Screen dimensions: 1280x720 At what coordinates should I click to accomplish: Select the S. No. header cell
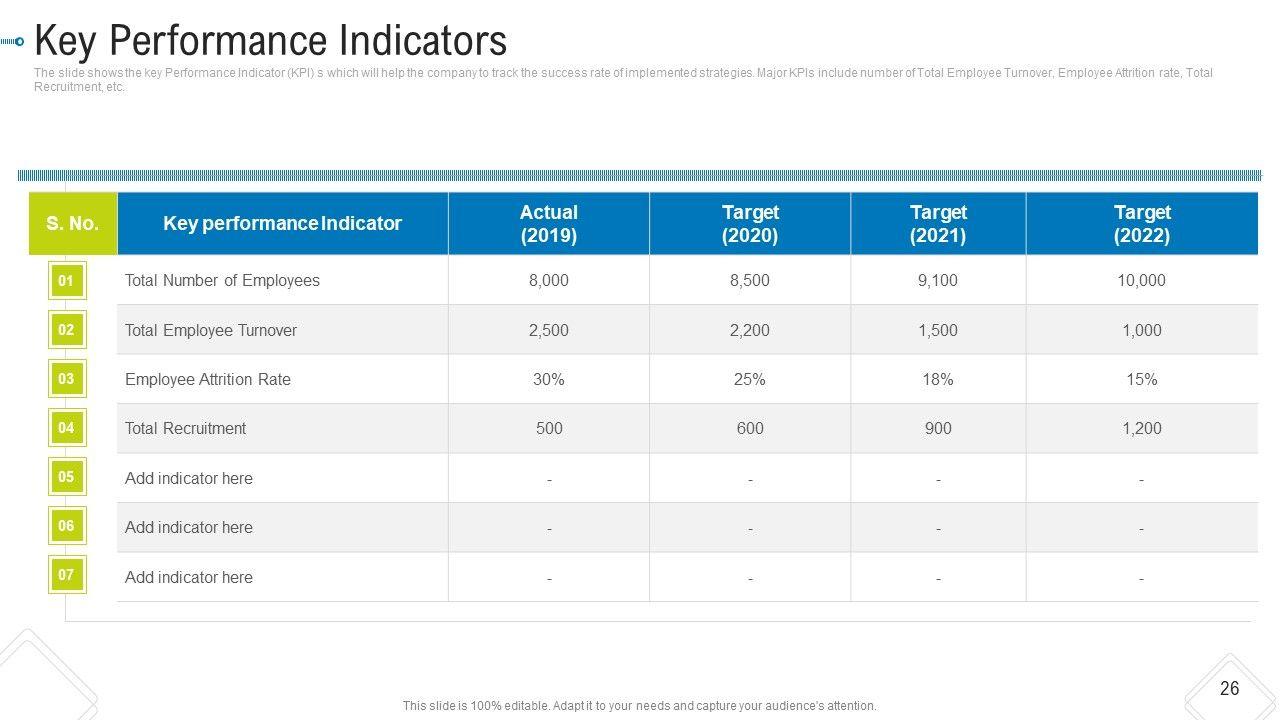coord(73,224)
